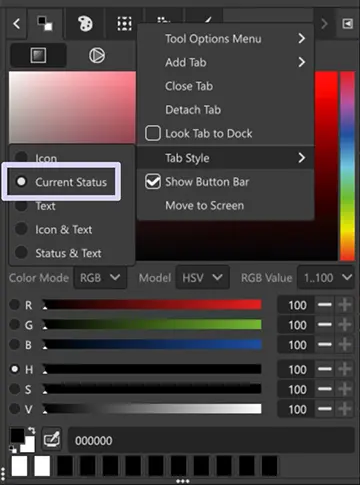
Task: Uncheck the Show Button Bar checkbox
Action: (153, 182)
